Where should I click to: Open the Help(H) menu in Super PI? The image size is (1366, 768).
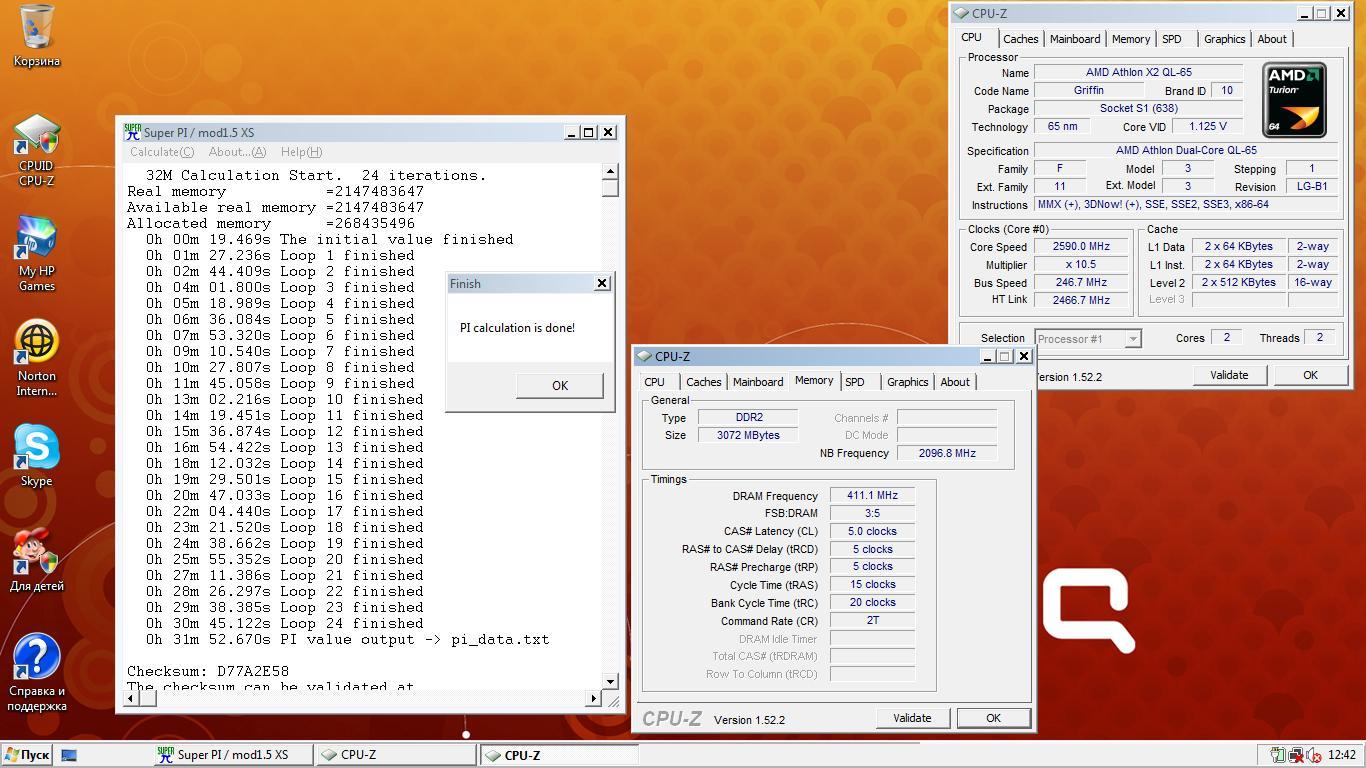click(301, 152)
